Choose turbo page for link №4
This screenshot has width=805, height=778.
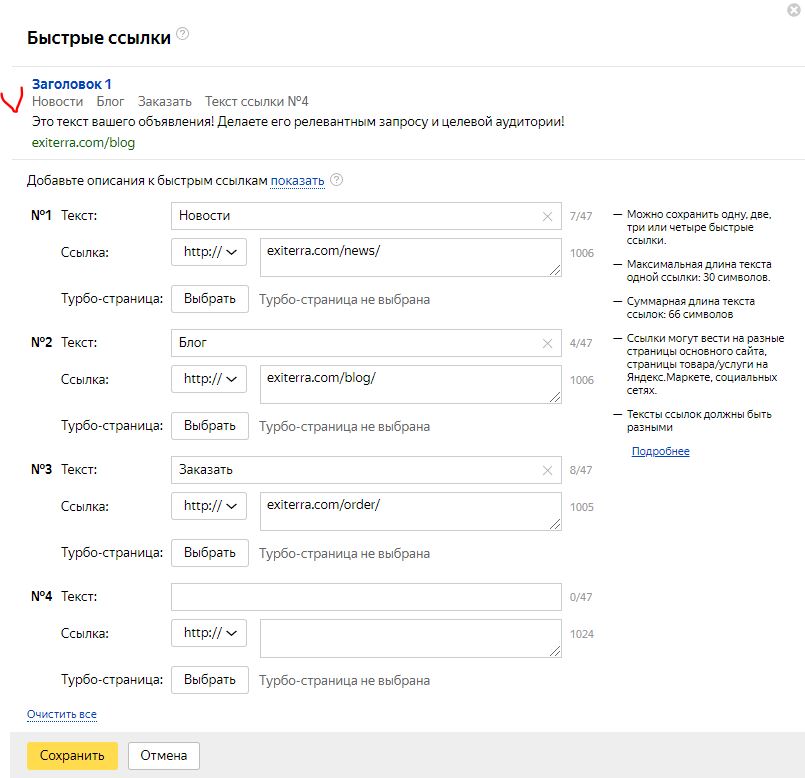[210, 680]
